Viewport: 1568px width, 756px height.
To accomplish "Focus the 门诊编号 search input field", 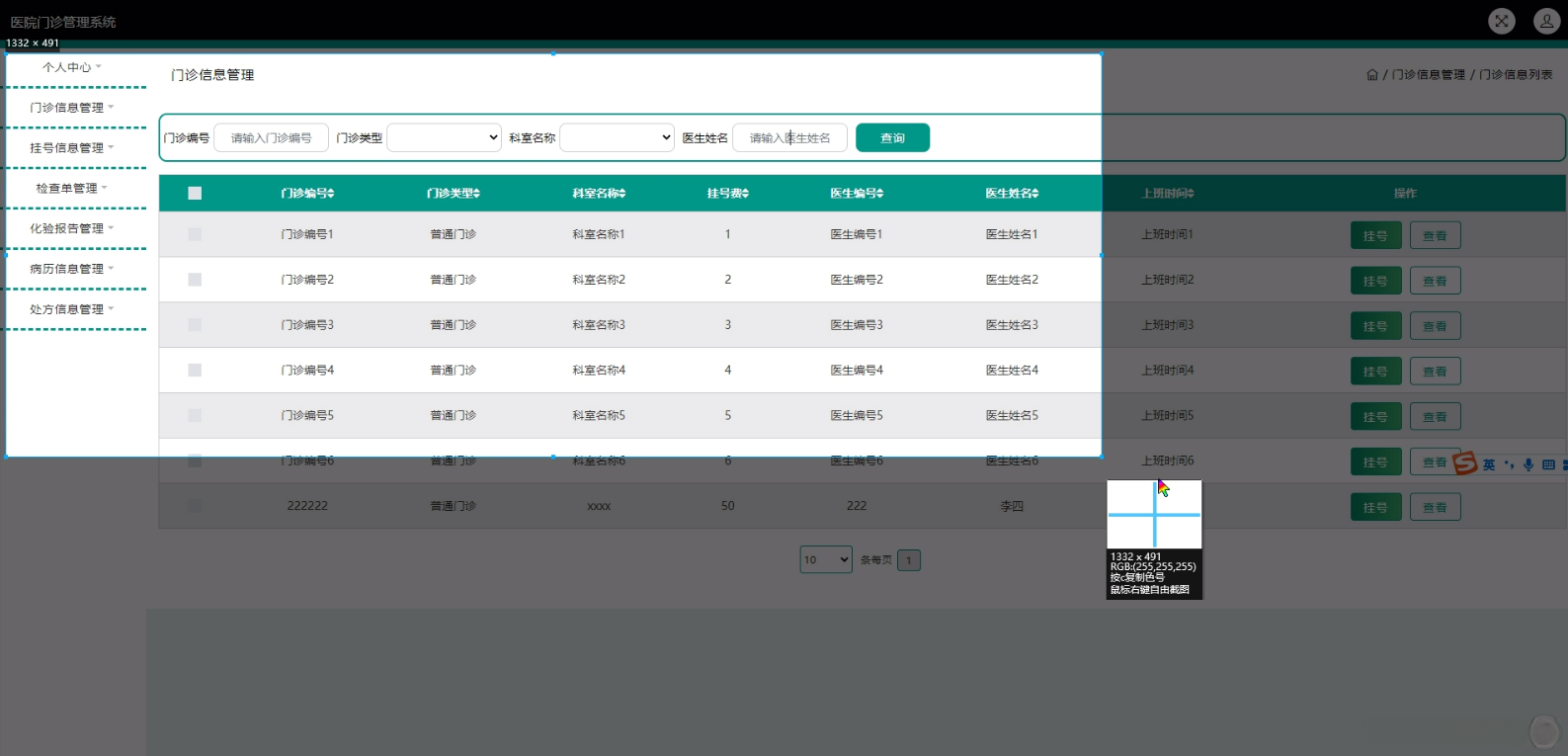I will point(272,138).
